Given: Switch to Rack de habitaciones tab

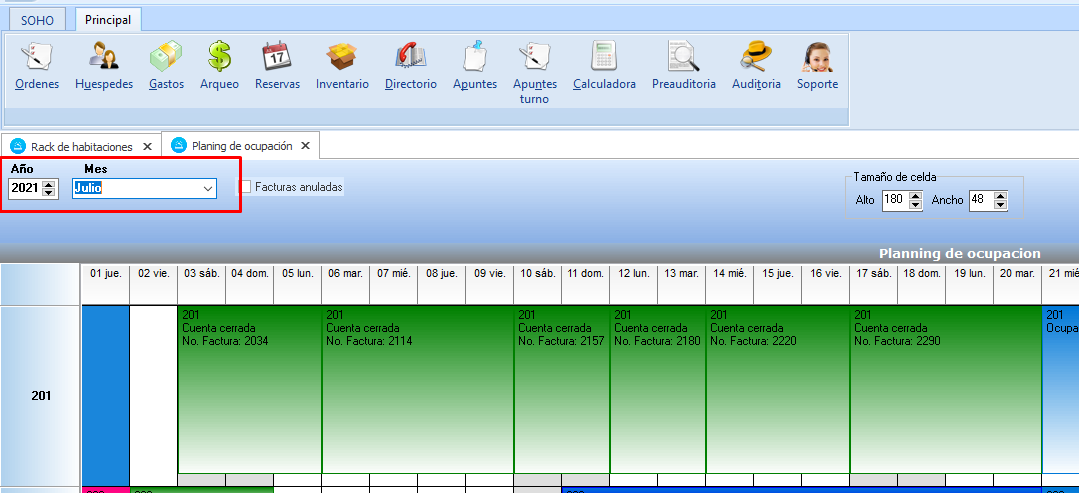Looking at the screenshot, I should (x=80, y=146).
